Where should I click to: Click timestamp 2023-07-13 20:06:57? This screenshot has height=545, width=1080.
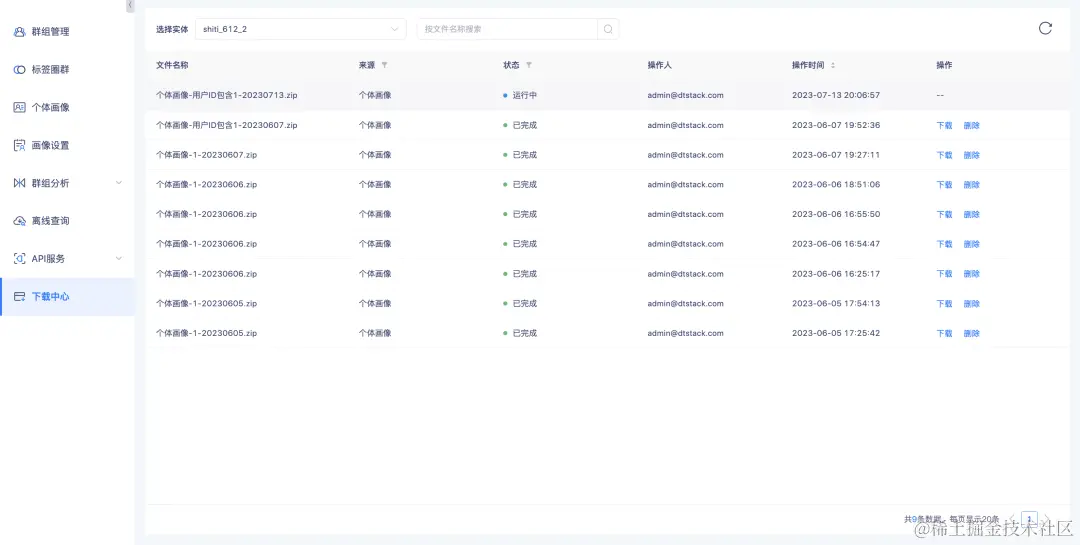click(835, 95)
